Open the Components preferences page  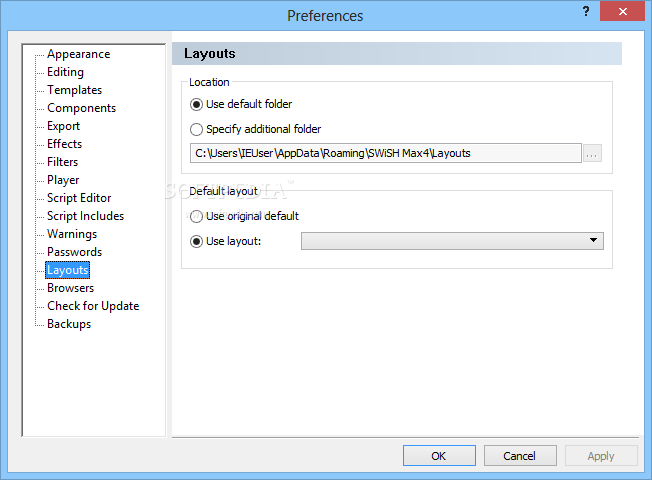pos(81,108)
